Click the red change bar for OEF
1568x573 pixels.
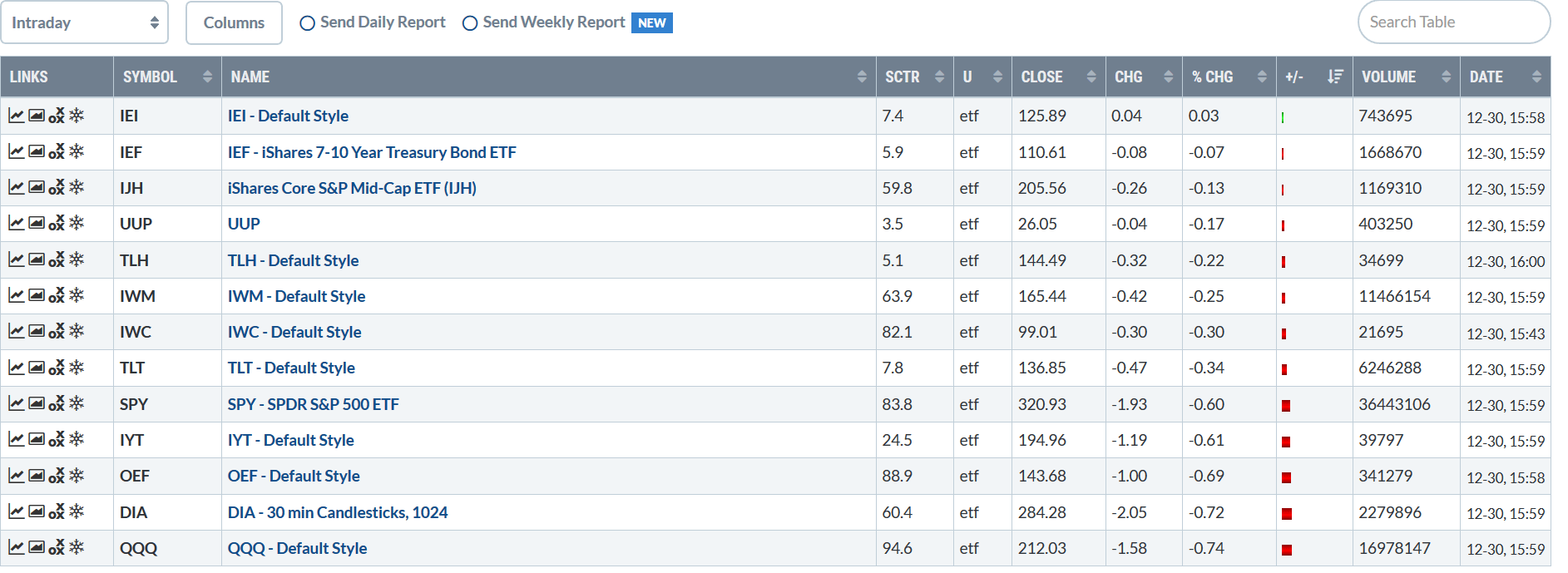click(x=1286, y=477)
